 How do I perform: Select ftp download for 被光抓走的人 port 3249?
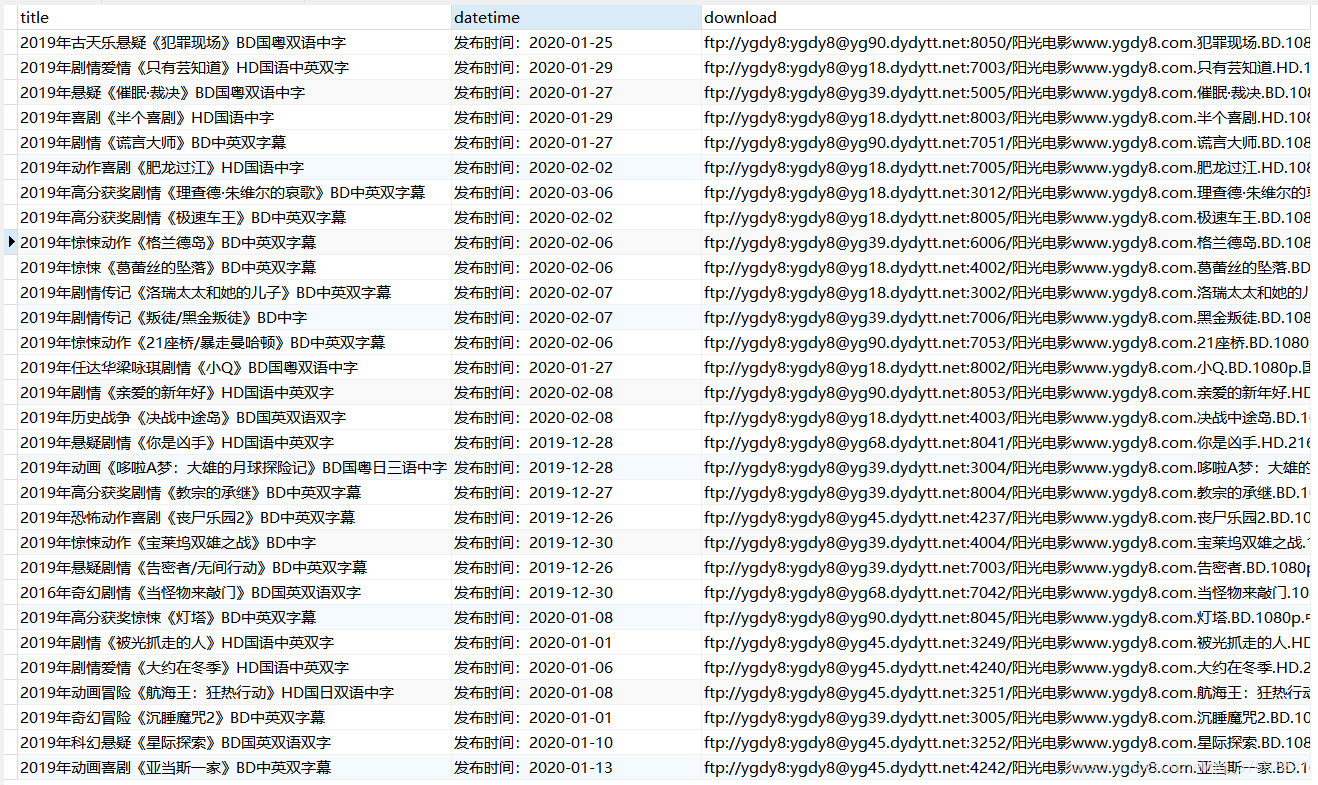coord(1006,642)
